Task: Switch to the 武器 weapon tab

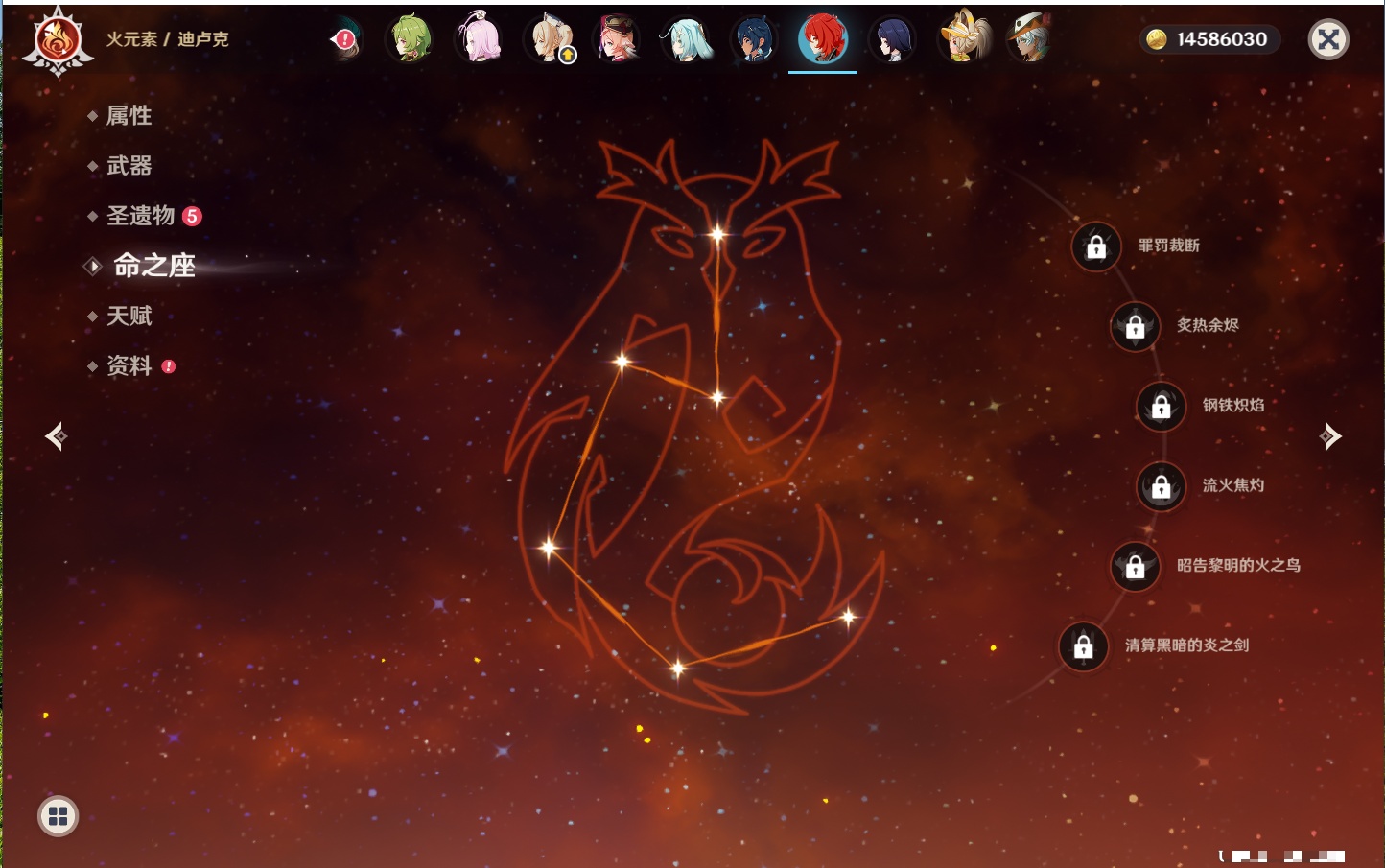Action: 129,166
